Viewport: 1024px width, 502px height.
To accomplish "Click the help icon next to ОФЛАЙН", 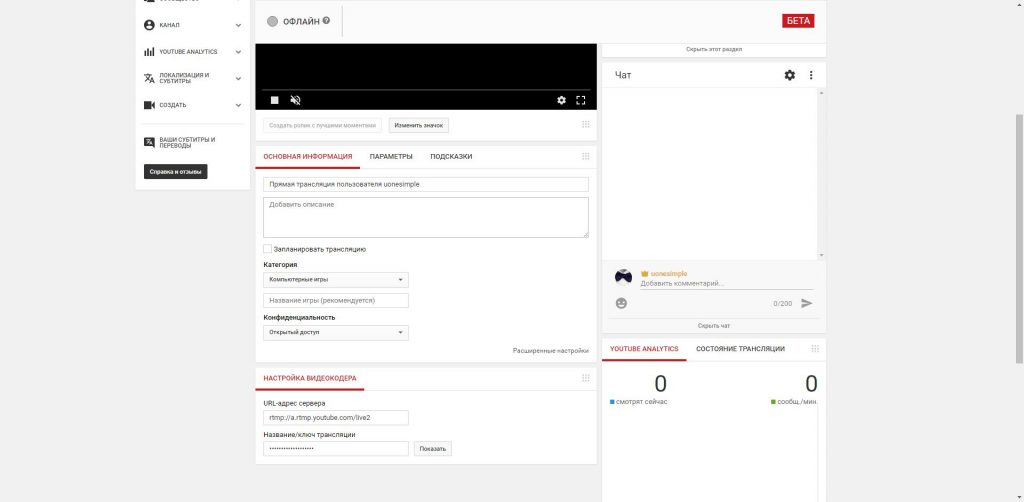I will pos(326,20).
